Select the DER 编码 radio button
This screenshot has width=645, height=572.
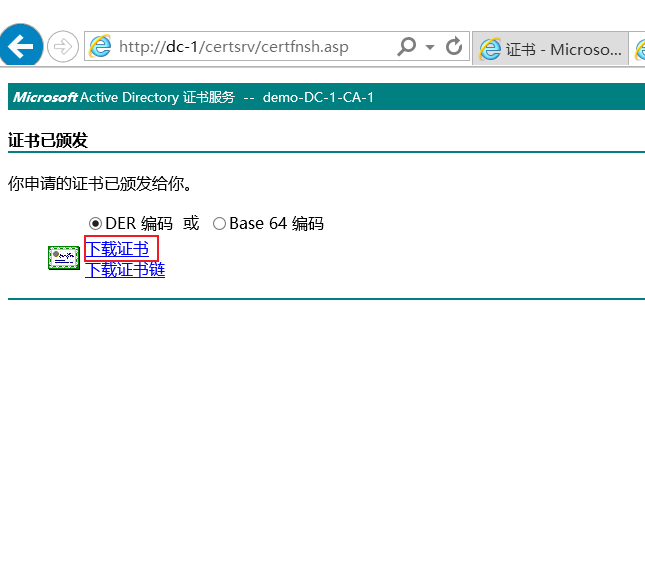pos(95,224)
